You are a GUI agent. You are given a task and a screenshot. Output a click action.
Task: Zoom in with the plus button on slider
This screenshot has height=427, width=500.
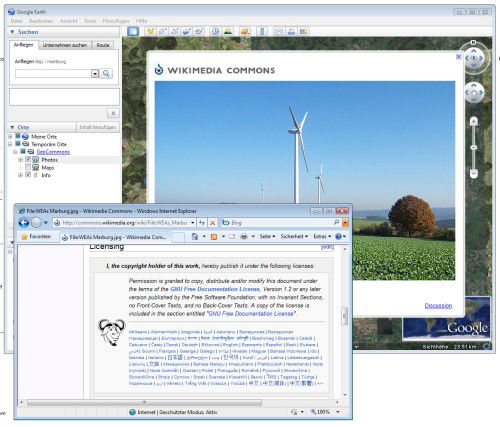coord(473,121)
